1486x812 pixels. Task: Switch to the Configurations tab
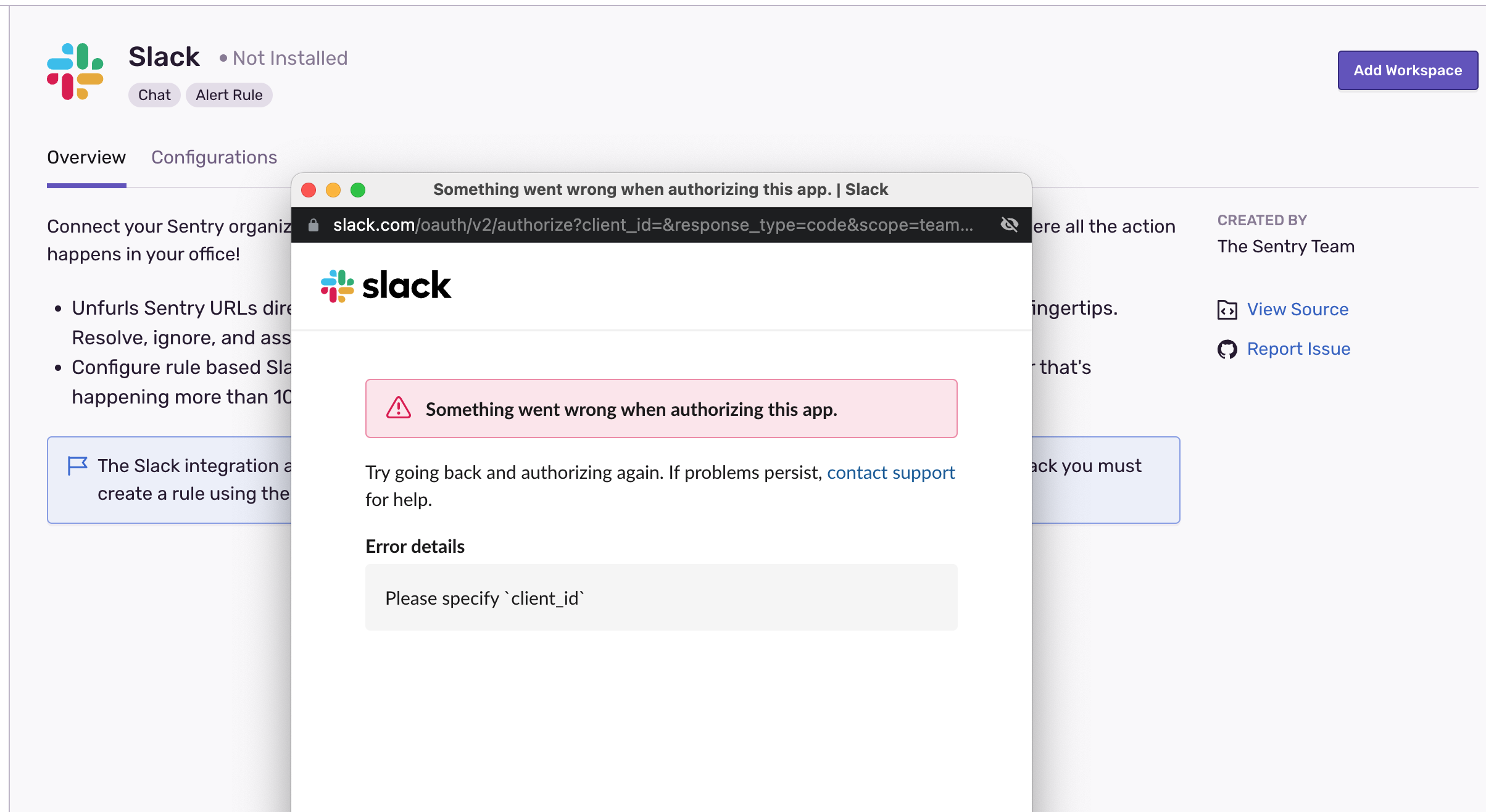point(214,158)
